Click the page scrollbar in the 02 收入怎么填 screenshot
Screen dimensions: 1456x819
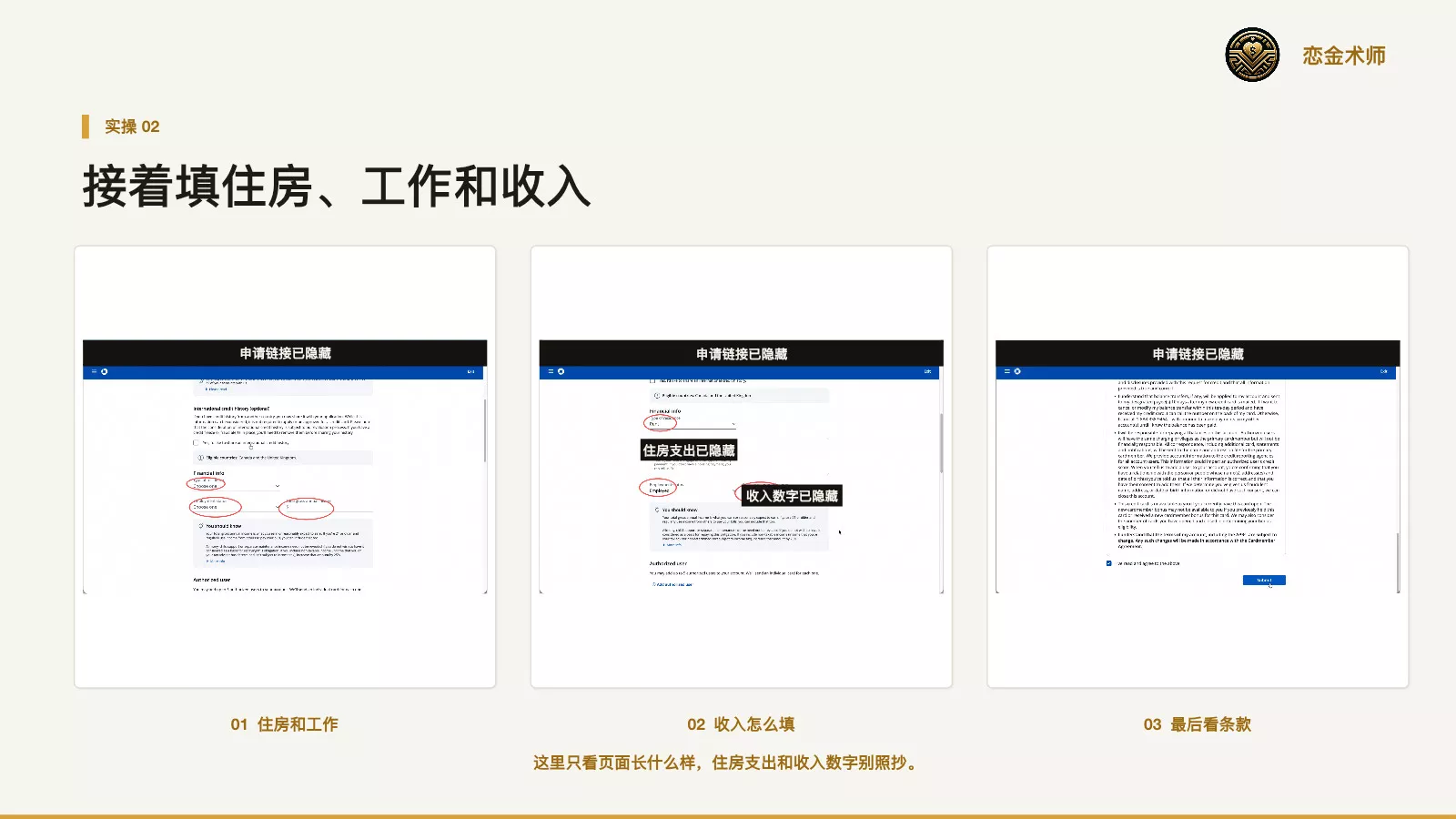point(942,442)
